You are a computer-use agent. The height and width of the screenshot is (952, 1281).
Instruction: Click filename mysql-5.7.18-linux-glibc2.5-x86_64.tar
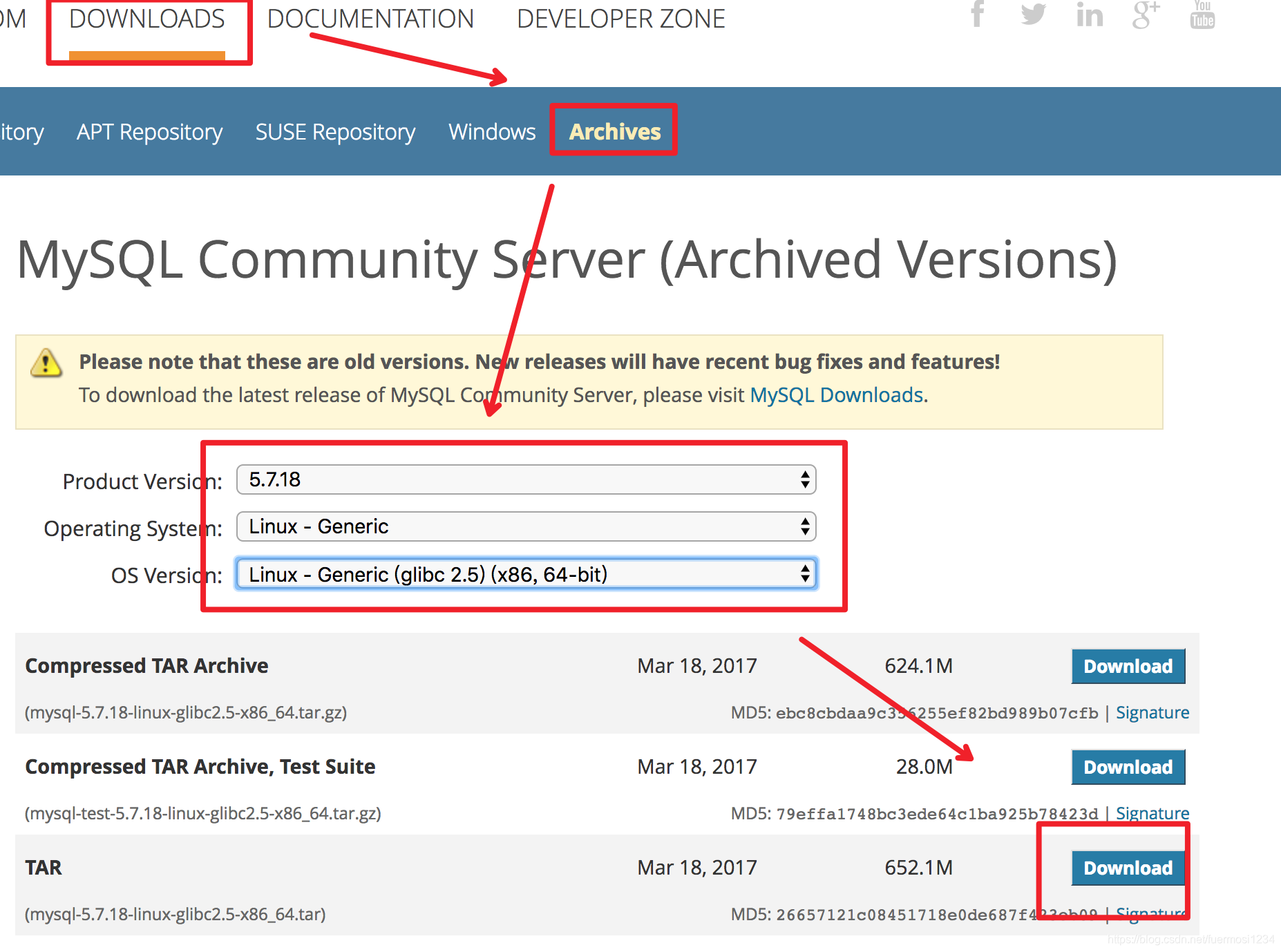(x=175, y=914)
